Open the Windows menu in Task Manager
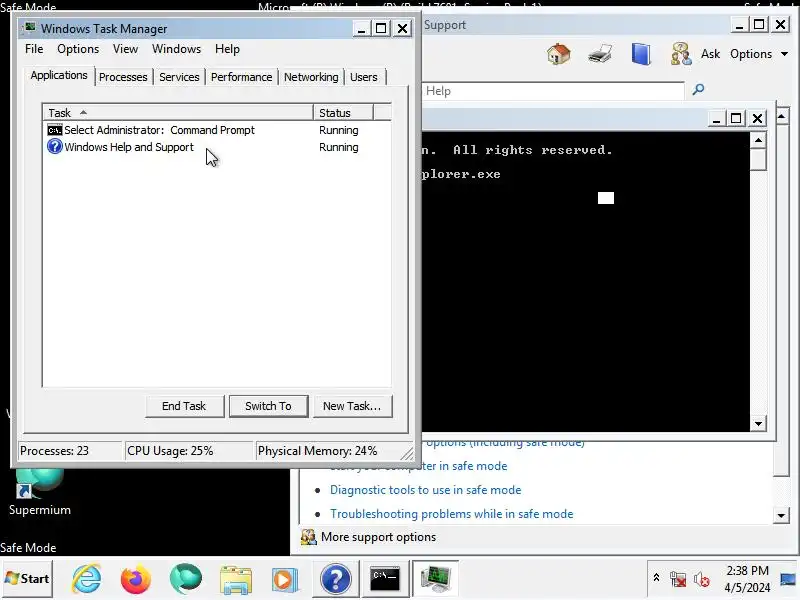The width and height of the screenshot is (800, 600). (177, 49)
